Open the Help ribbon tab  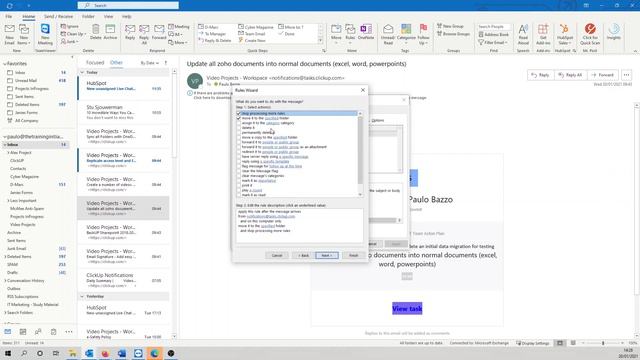pyautogui.click(x=127, y=16)
